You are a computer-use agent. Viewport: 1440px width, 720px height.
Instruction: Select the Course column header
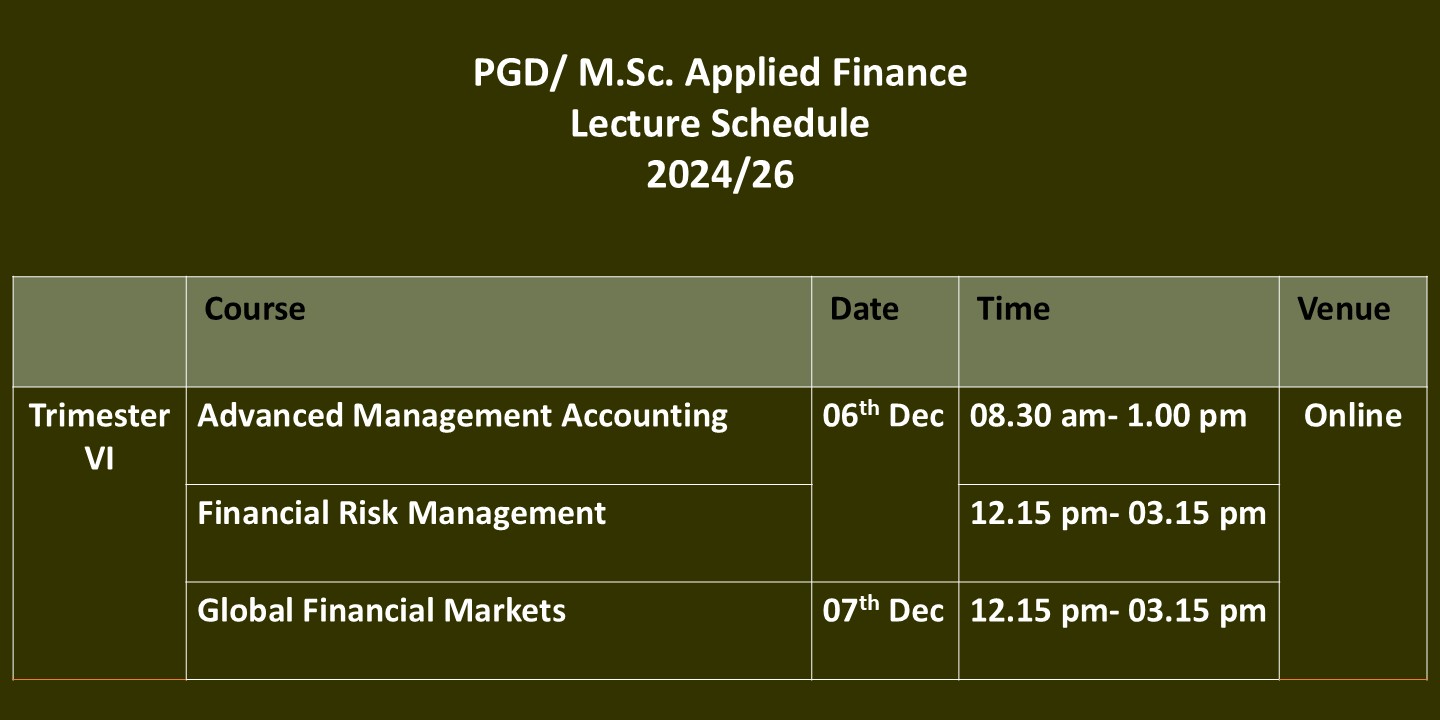tap(498, 332)
